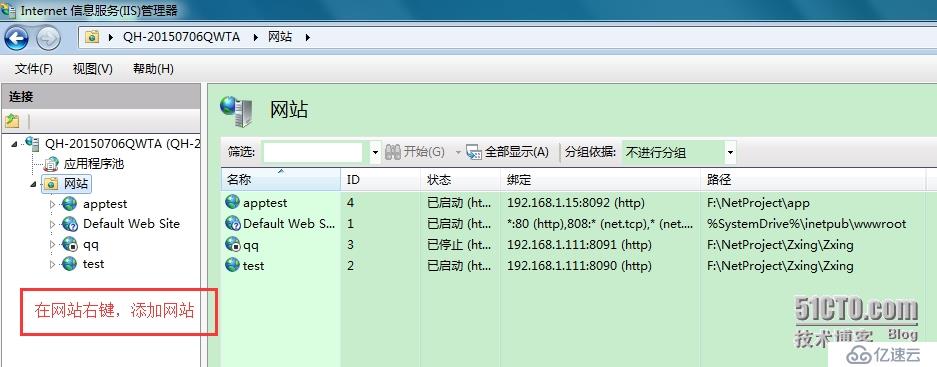Collapse the QH-20150706QWTA server node
The height and width of the screenshot is (367, 937).
[15, 143]
